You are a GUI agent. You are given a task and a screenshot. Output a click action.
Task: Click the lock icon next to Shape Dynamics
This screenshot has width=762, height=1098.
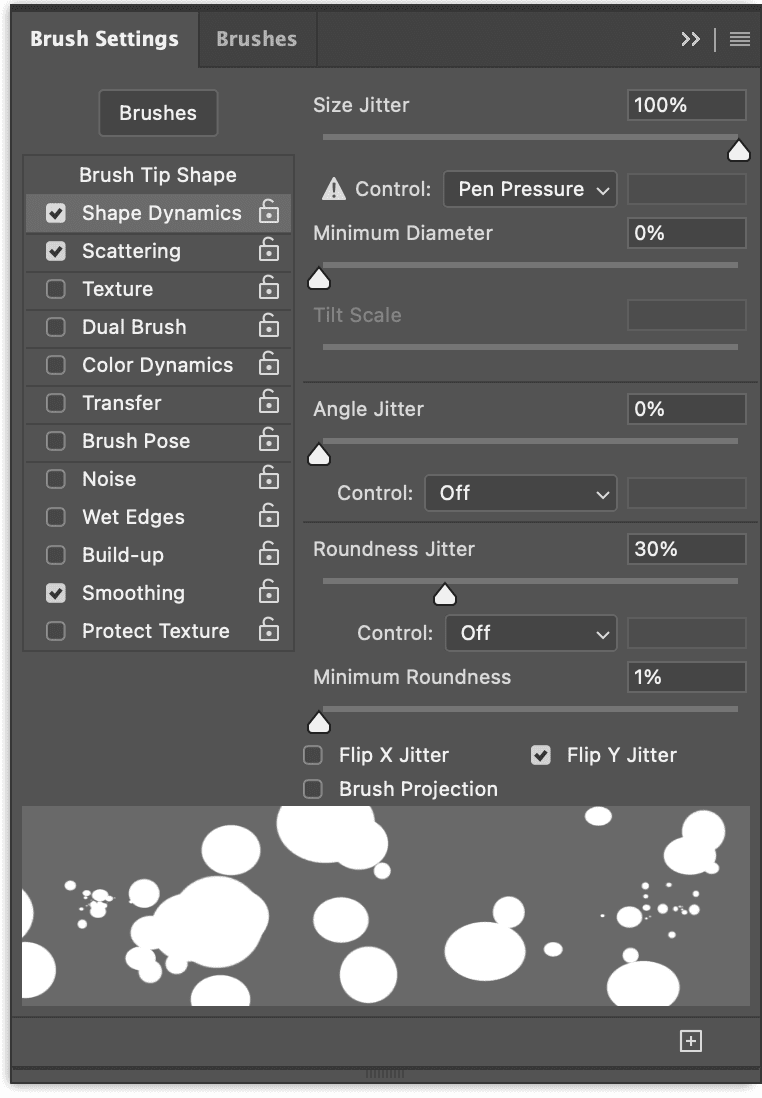coord(269,212)
